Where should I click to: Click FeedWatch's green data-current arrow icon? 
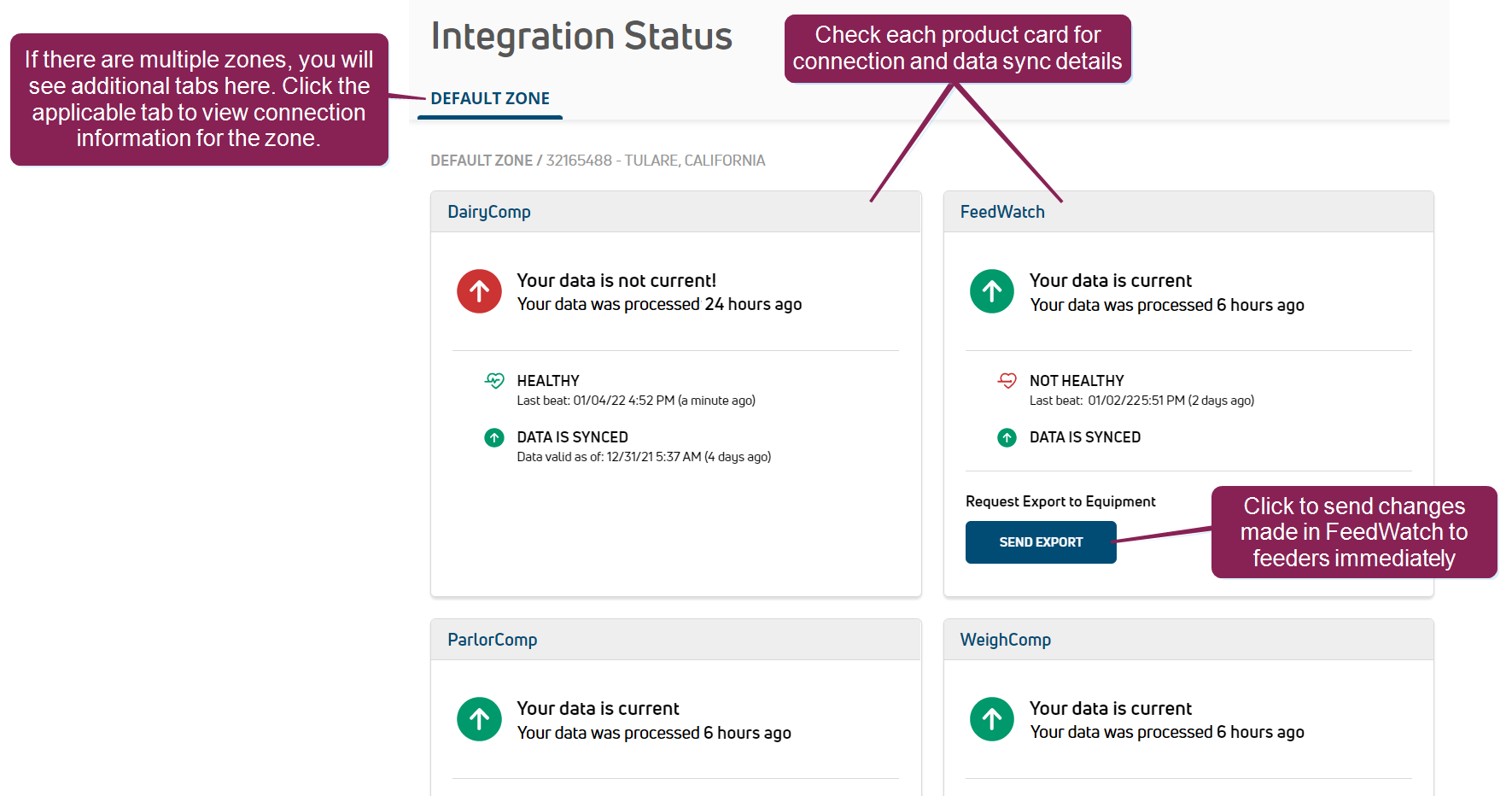click(991, 291)
